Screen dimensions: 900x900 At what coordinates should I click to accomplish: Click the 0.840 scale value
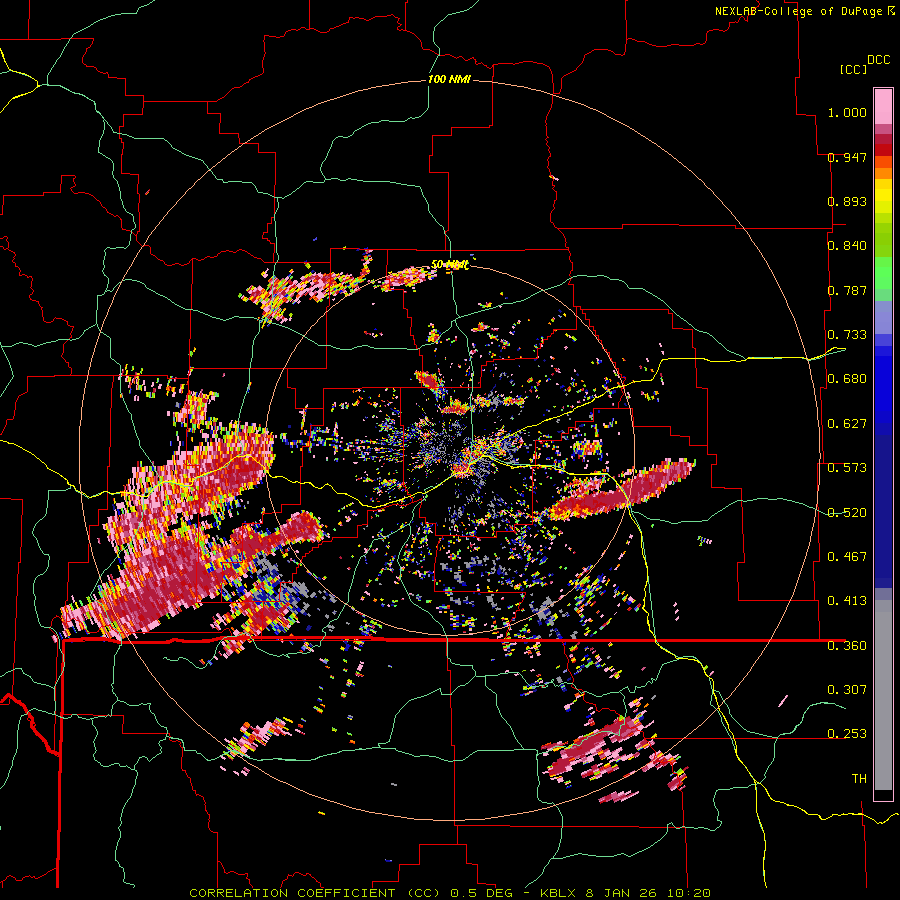(847, 246)
